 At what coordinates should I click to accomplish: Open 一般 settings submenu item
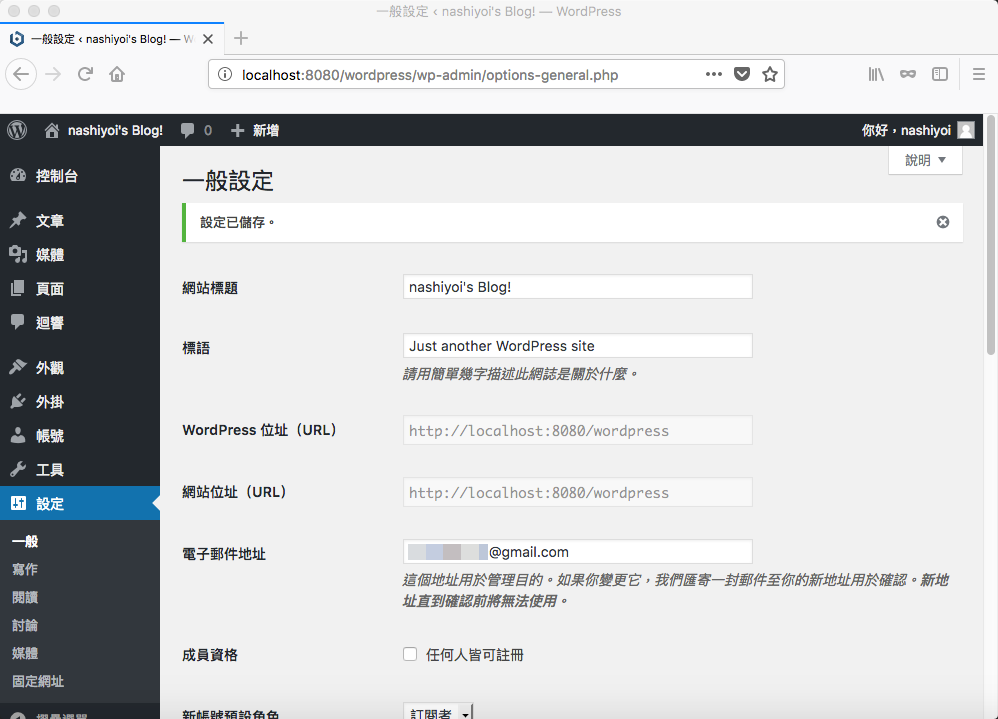(x=25, y=541)
